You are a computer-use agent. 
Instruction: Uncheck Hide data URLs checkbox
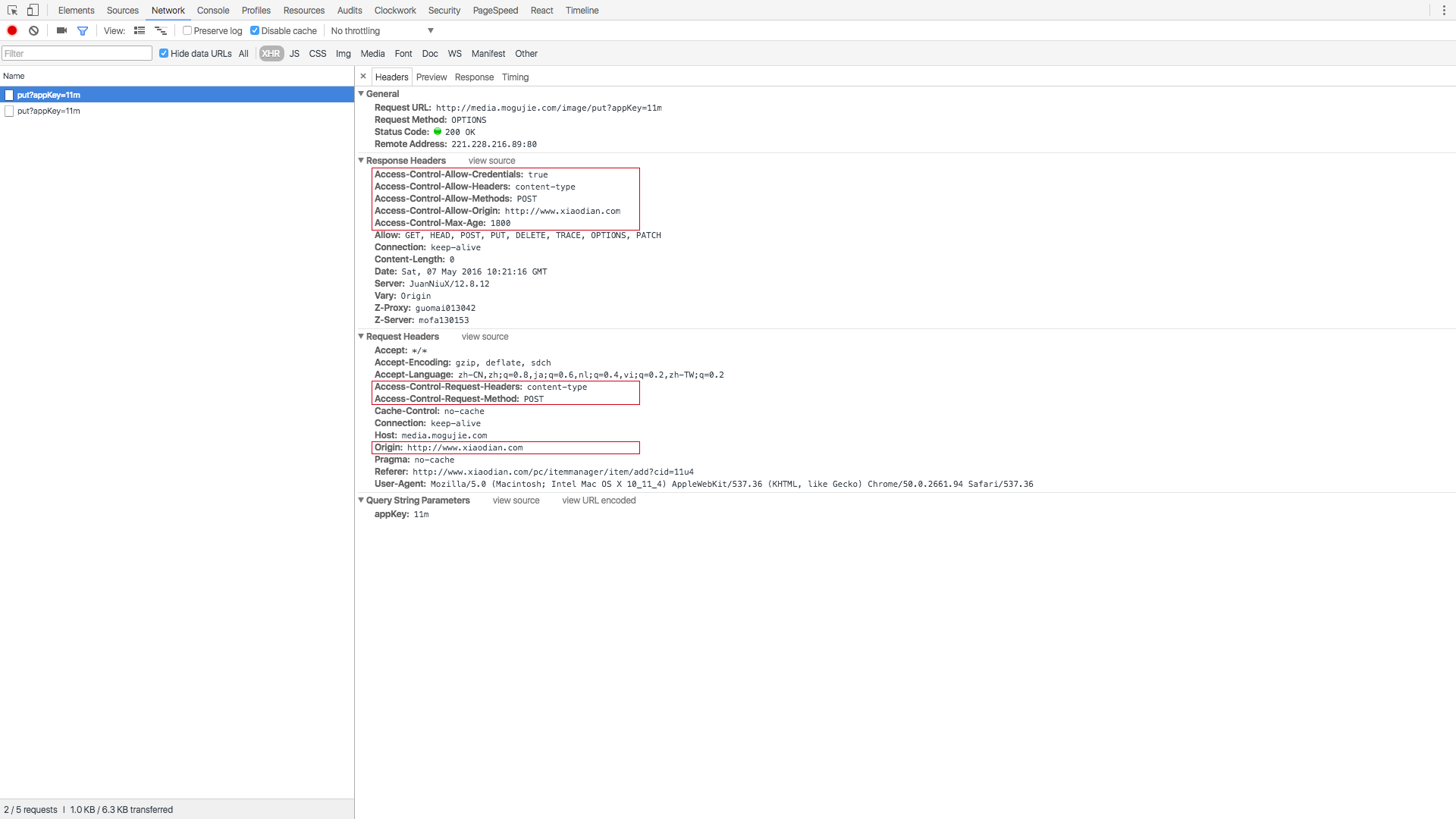tap(164, 54)
